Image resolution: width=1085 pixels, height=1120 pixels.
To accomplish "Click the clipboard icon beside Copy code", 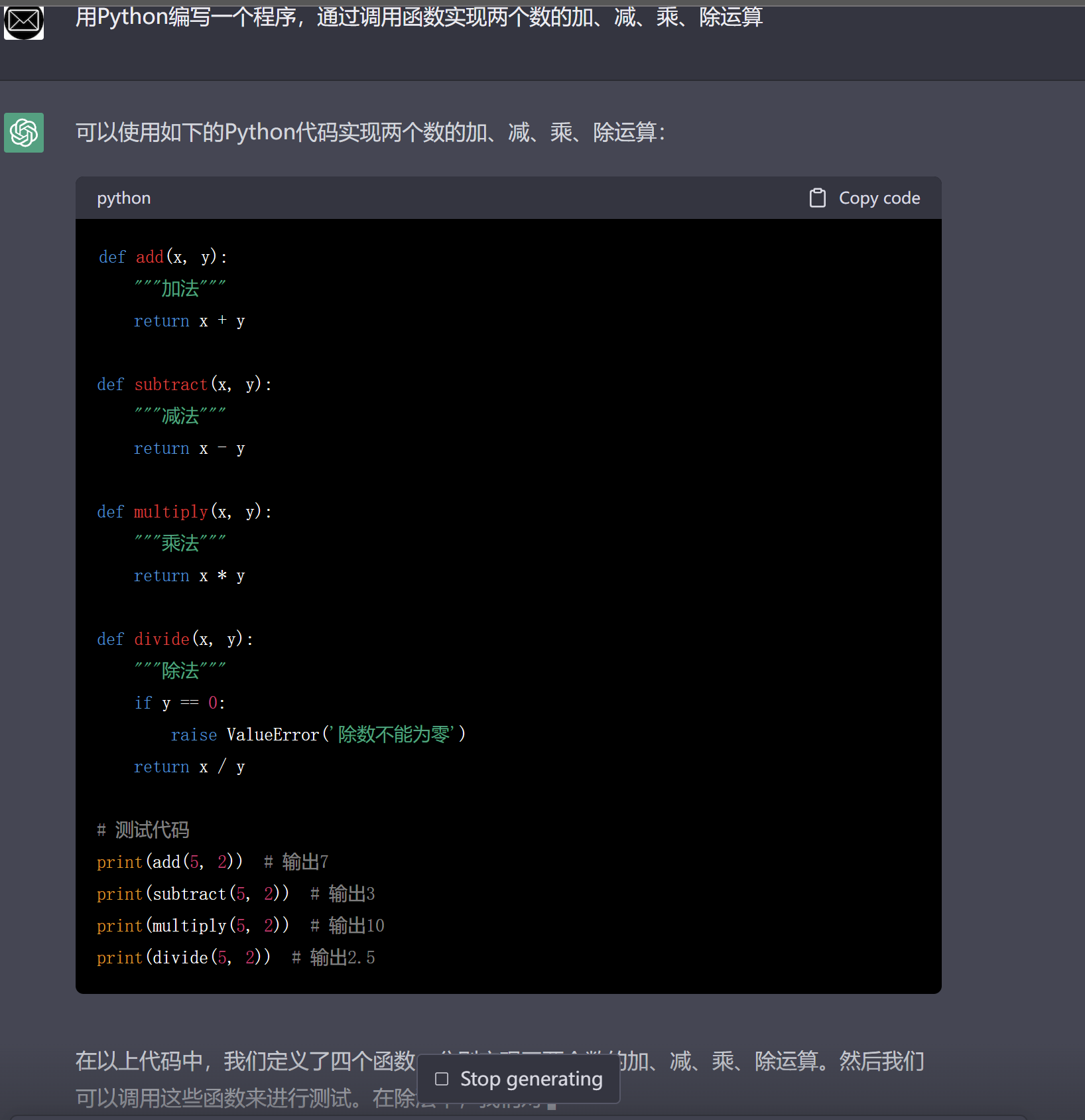I will click(818, 198).
